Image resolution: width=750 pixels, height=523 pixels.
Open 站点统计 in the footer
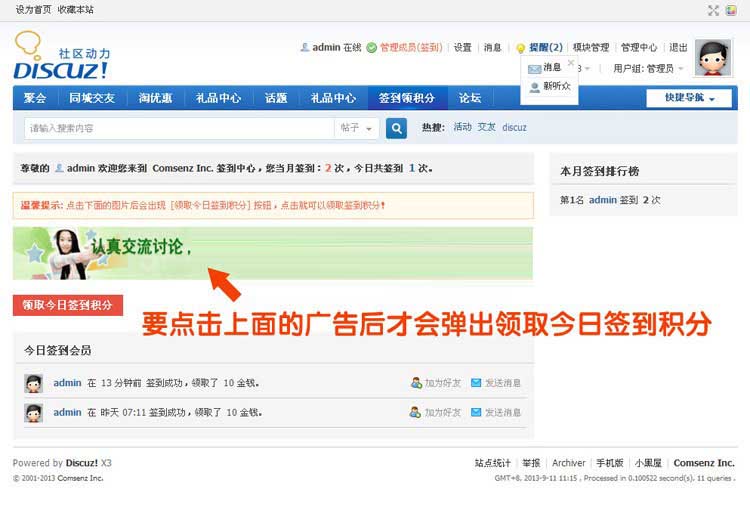coord(493,463)
